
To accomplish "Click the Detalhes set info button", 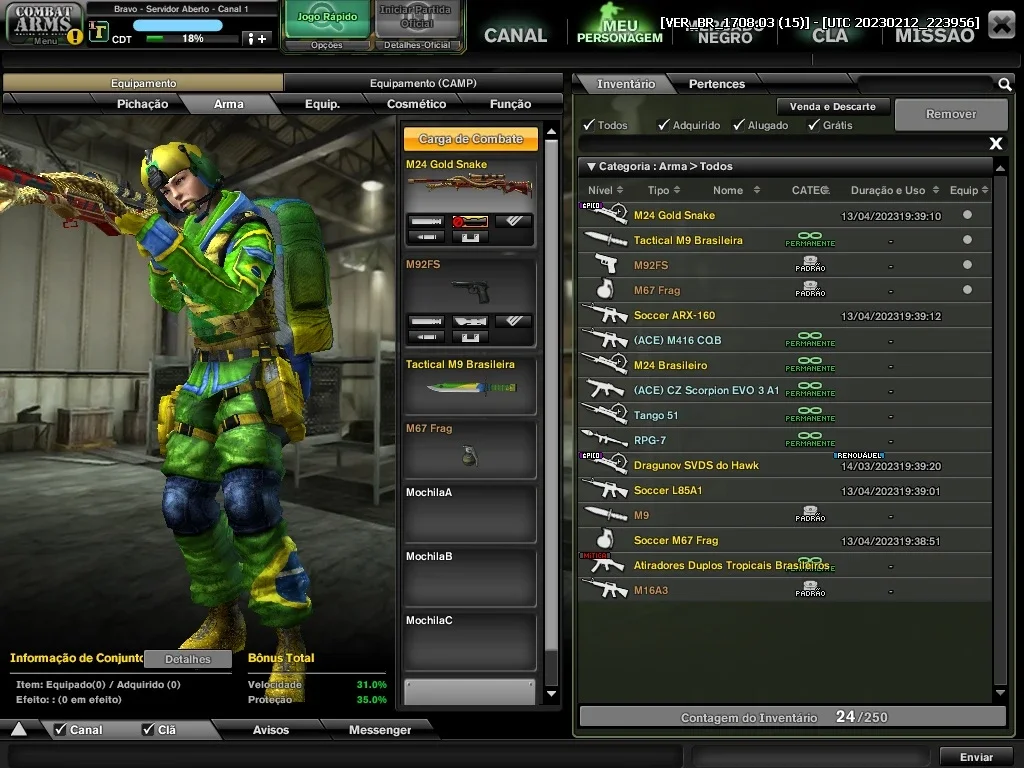I will pos(187,659).
